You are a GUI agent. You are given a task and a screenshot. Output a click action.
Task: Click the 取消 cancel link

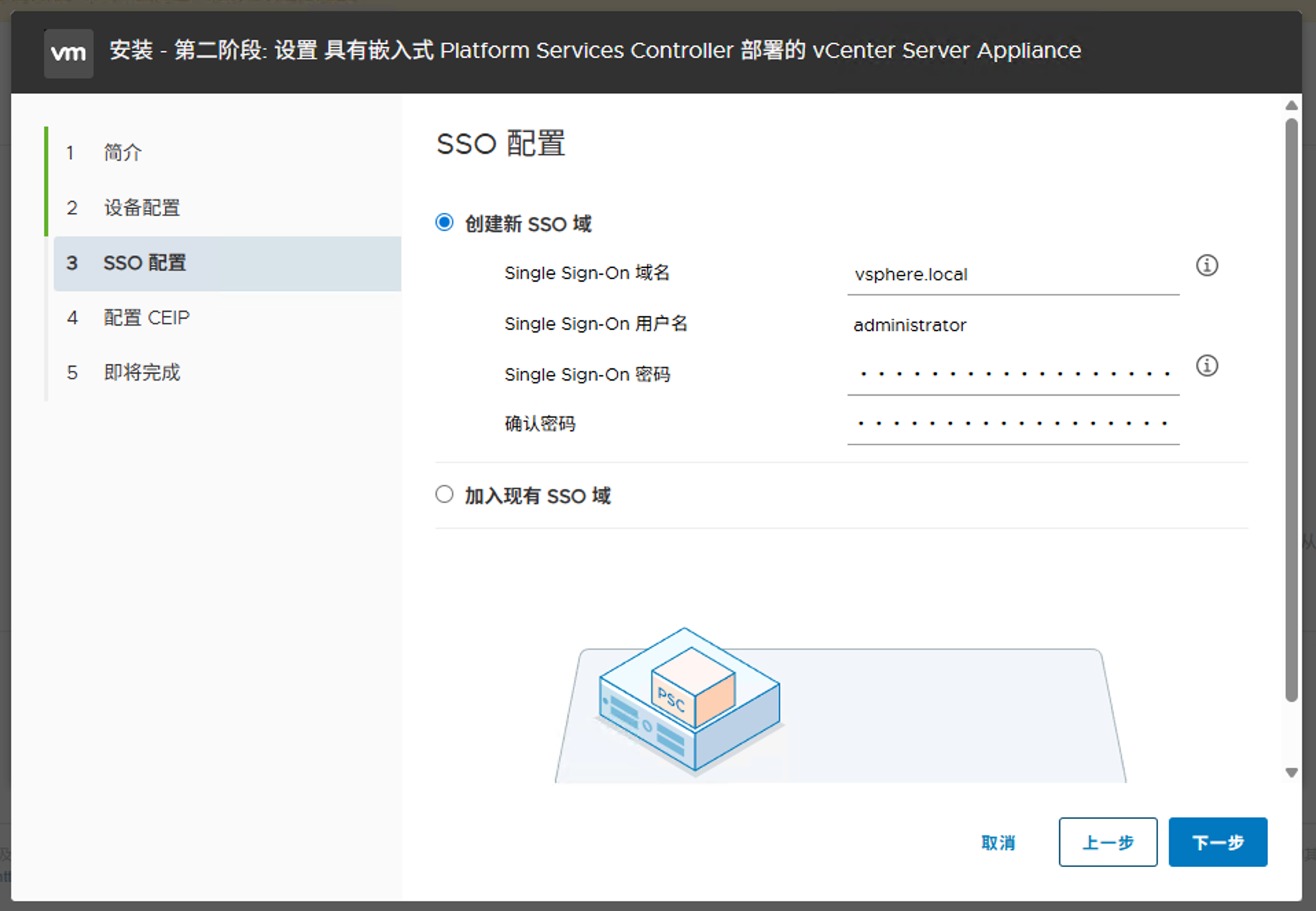(x=998, y=842)
